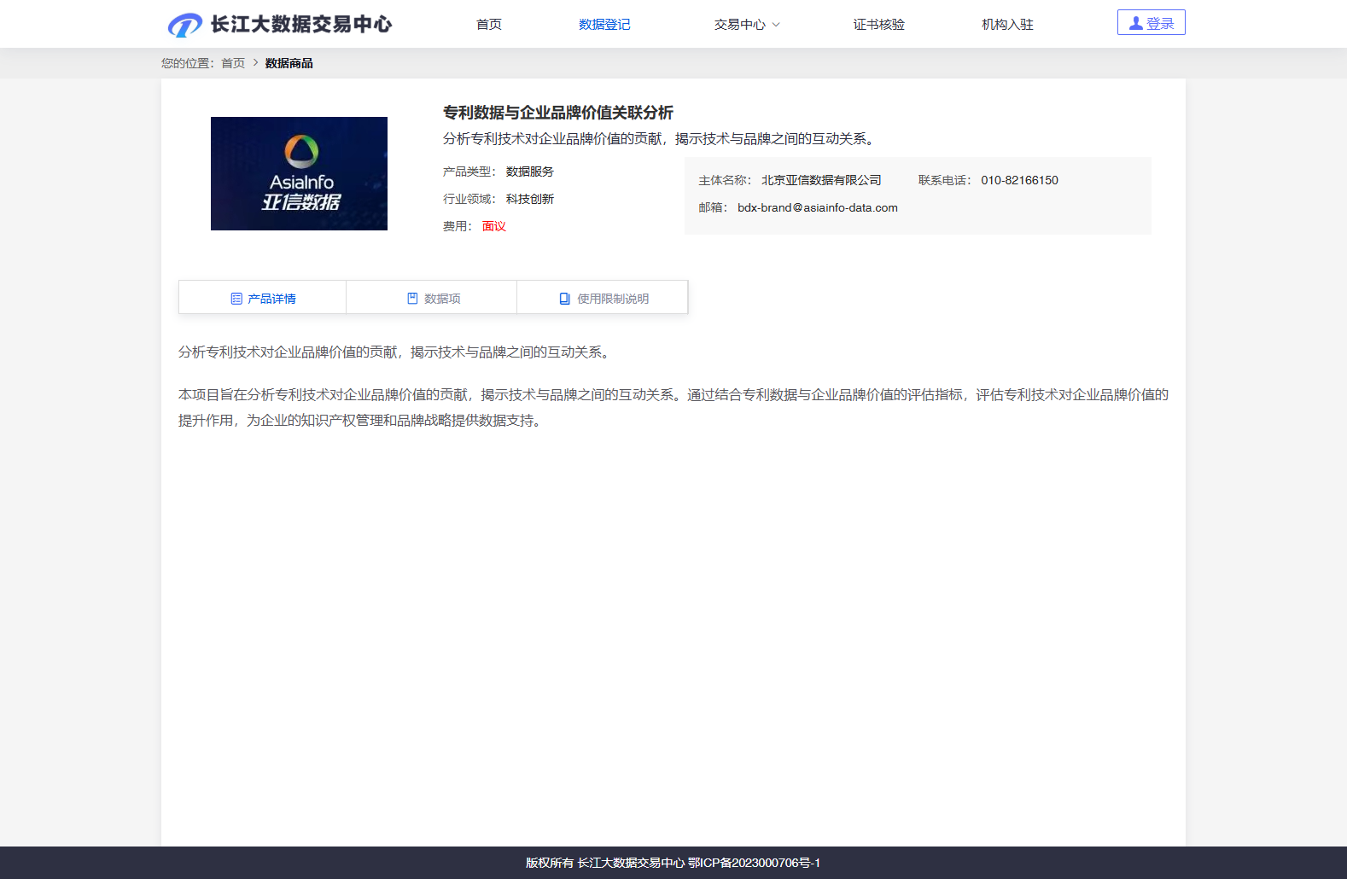Click the AsiaInfo 亚信数据 product thumbnail
The image size is (1347, 896).
pos(299,173)
